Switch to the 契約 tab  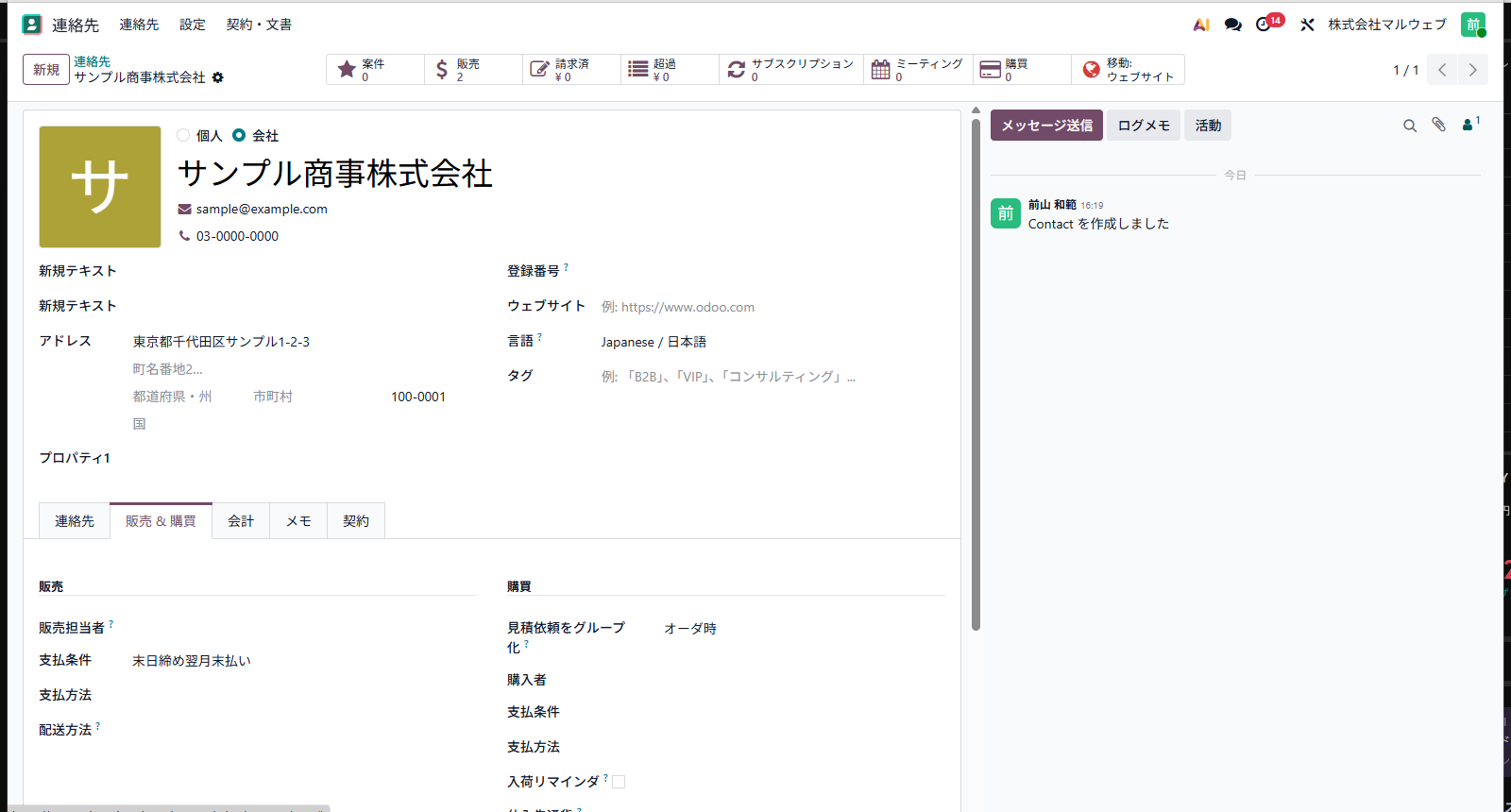[356, 521]
